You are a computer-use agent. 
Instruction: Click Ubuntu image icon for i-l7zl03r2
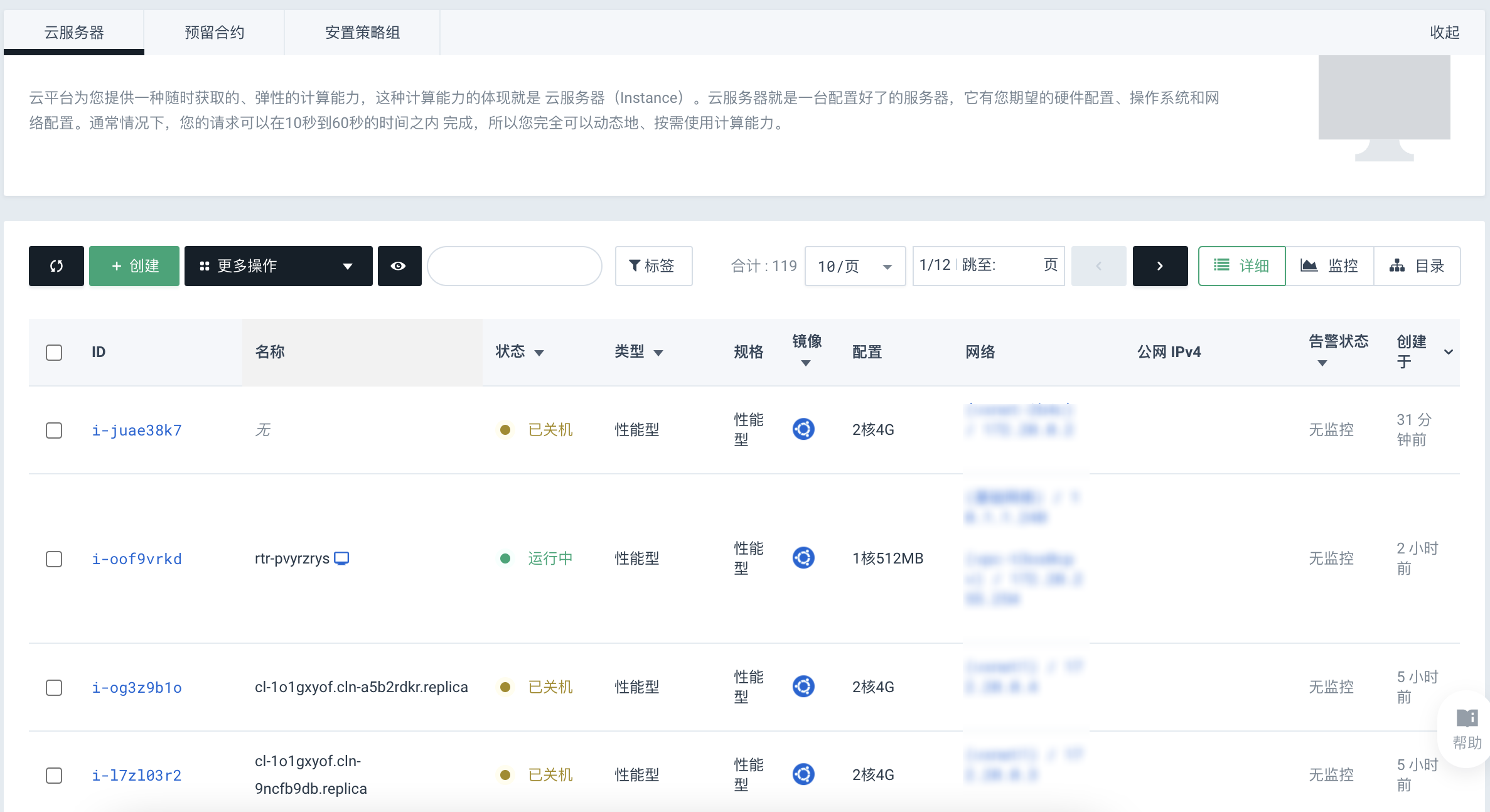(x=803, y=774)
